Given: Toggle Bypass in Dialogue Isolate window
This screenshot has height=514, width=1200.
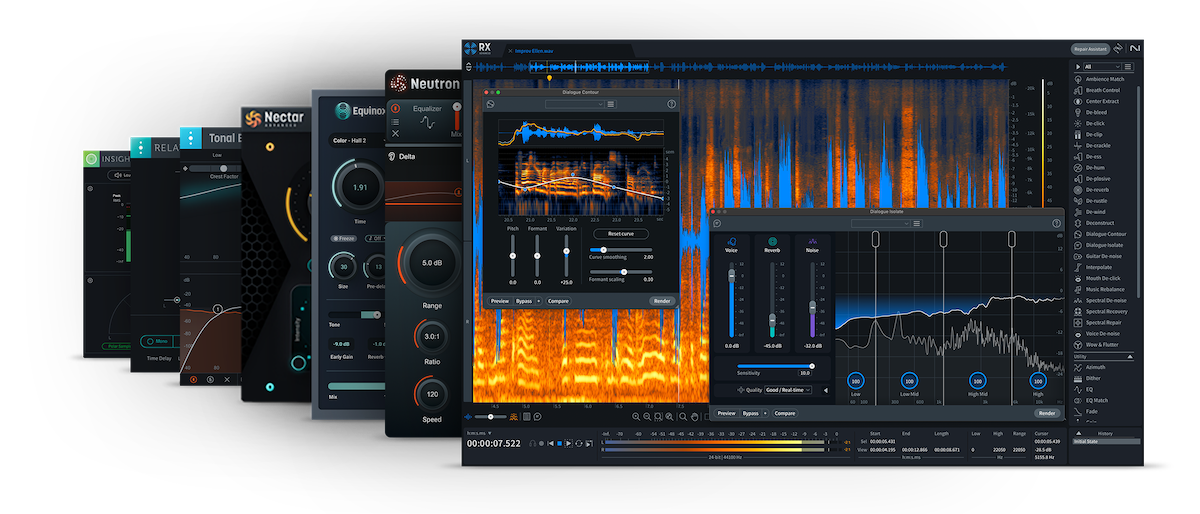Looking at the screenshot, I should [751, 413].
